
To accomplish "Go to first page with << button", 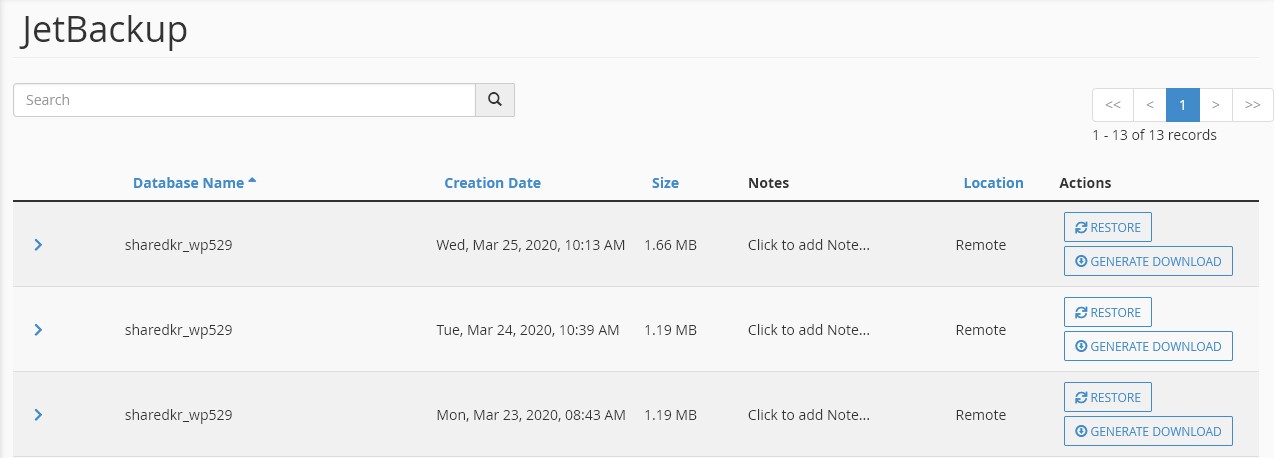I will (x=1112, y=105).
